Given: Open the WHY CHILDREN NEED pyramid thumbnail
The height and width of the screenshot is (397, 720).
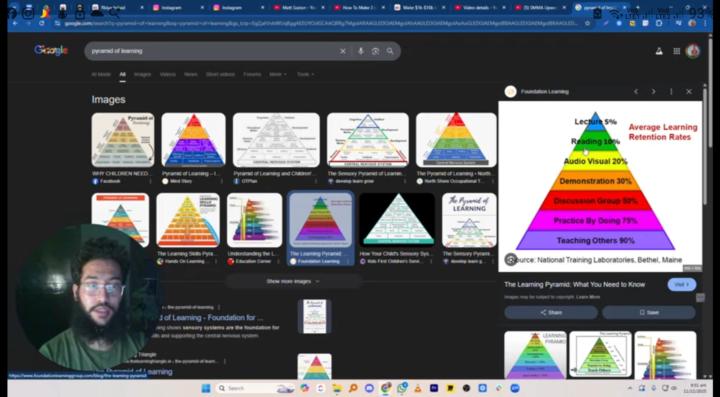Looking at the screenshot, I should tap(123, 140).
